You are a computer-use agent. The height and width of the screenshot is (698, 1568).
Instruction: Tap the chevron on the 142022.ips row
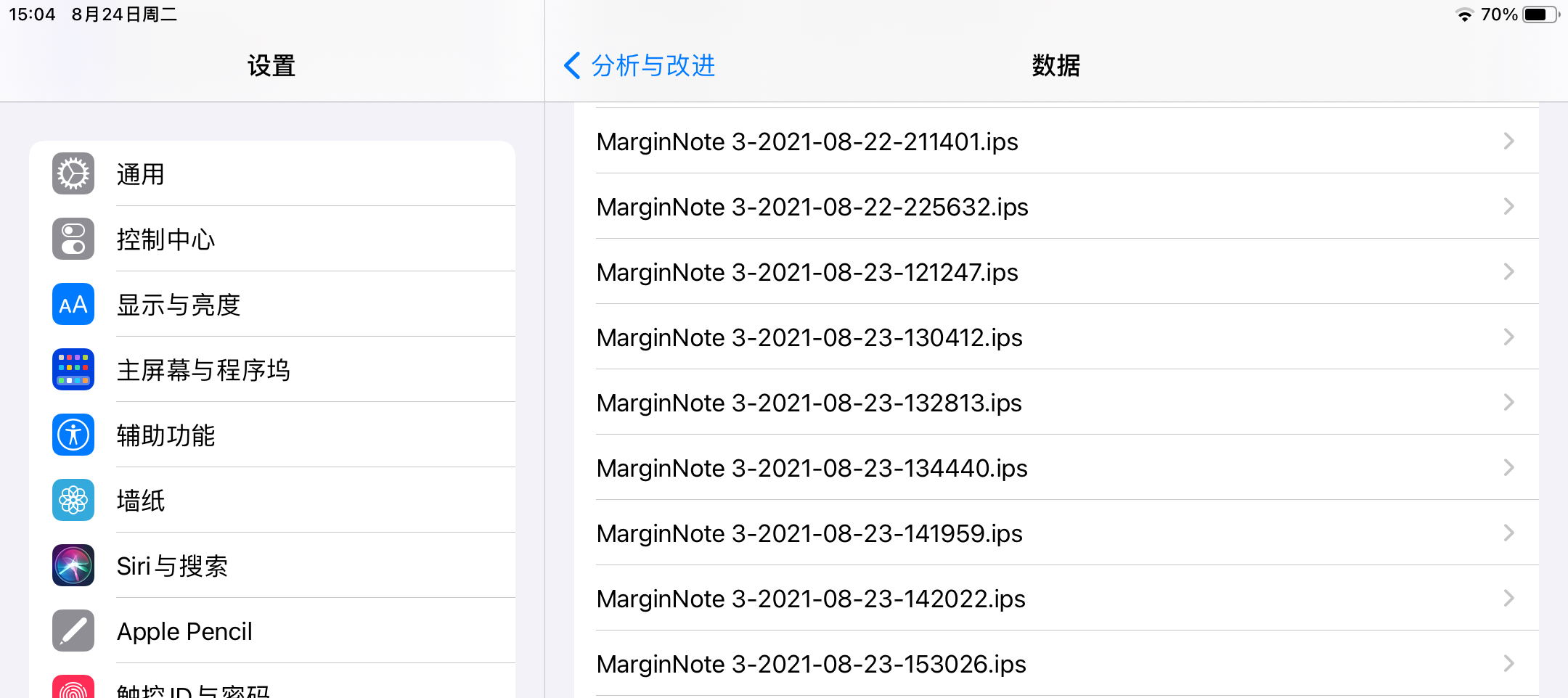coord(1509,598)
